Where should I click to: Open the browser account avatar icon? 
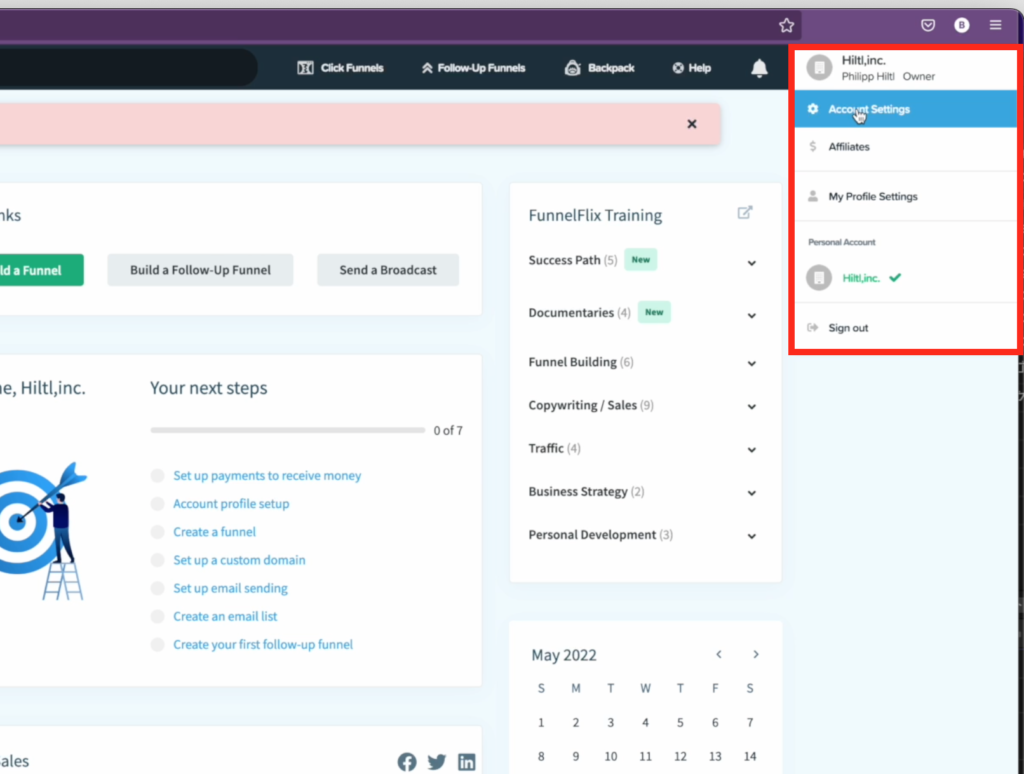coord(961,25)
